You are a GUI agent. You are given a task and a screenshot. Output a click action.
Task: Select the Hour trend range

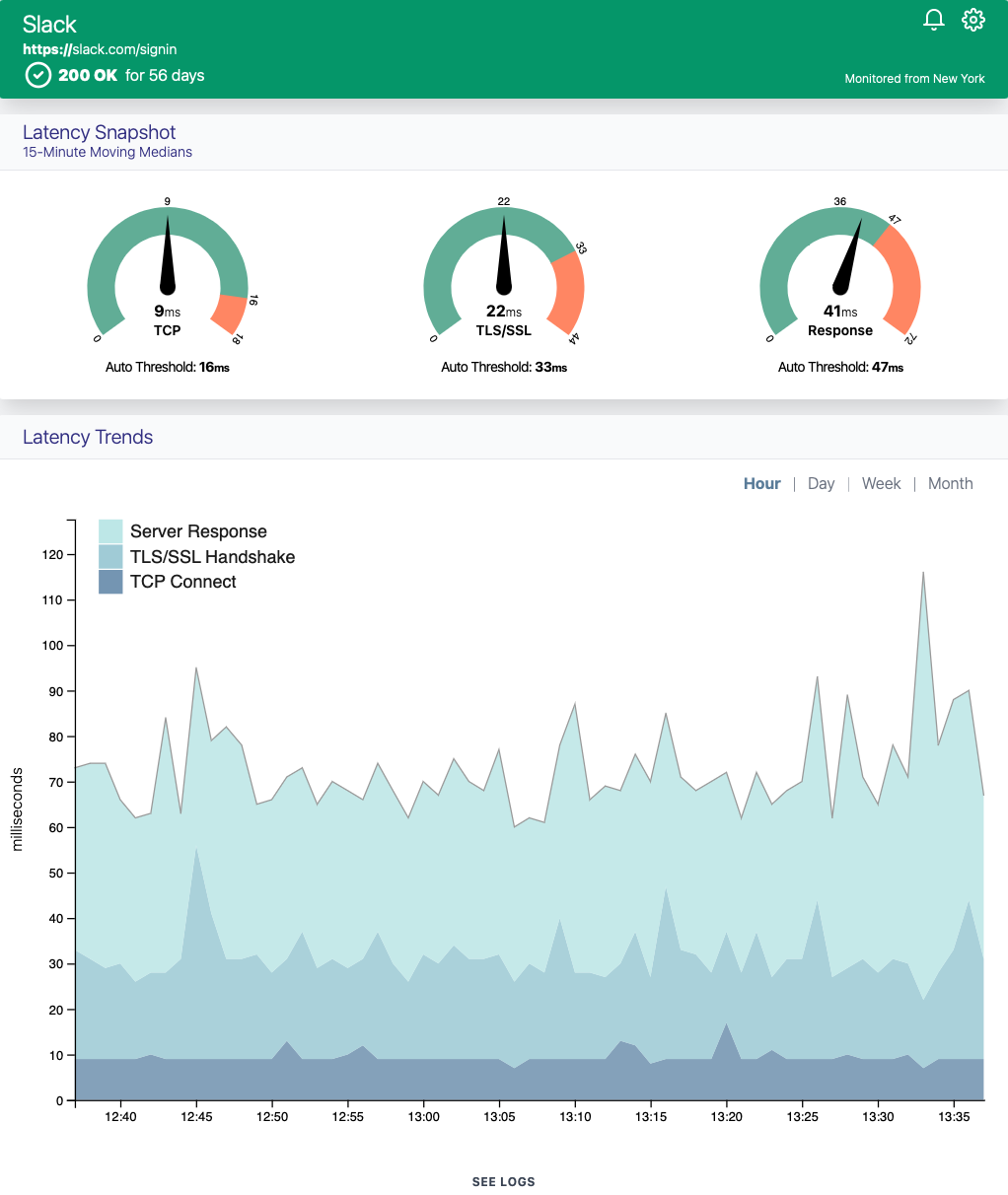761,483
